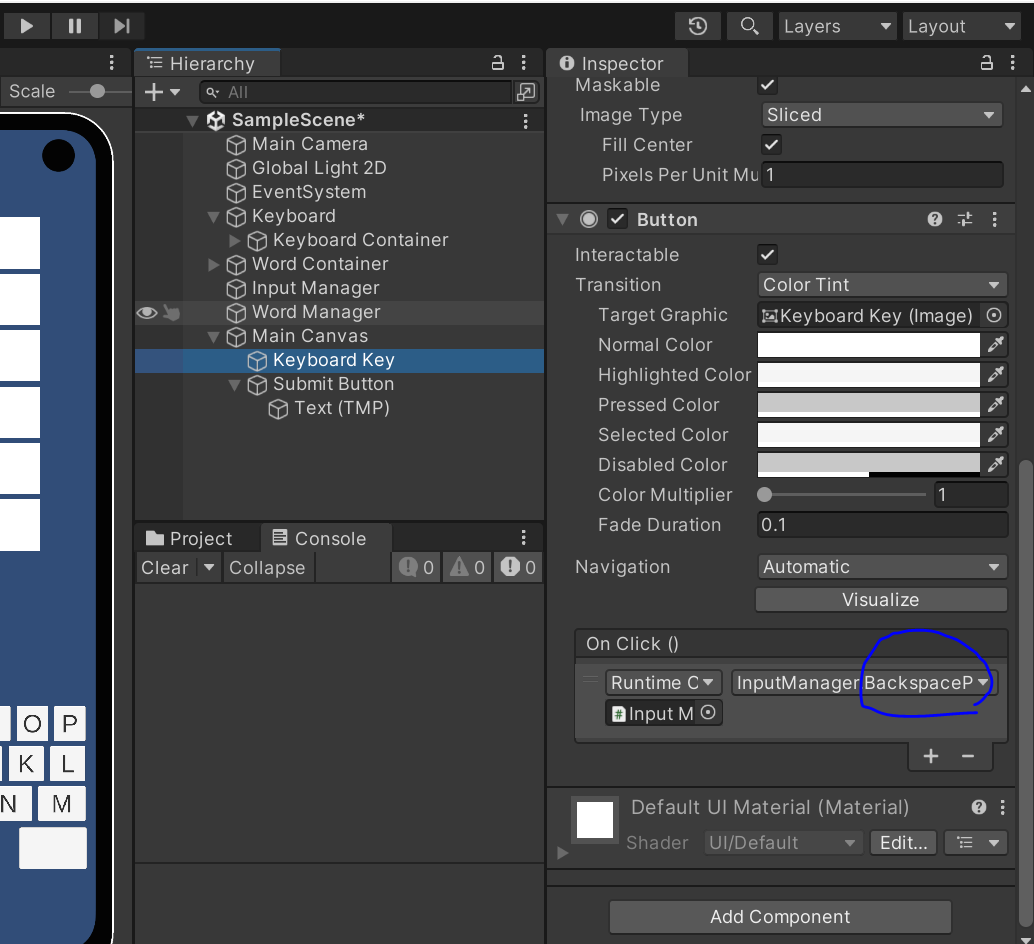Viewport: 1034px width, 944px height.
Task: Click the Visualize button
Action: click(x=881, y=600)
